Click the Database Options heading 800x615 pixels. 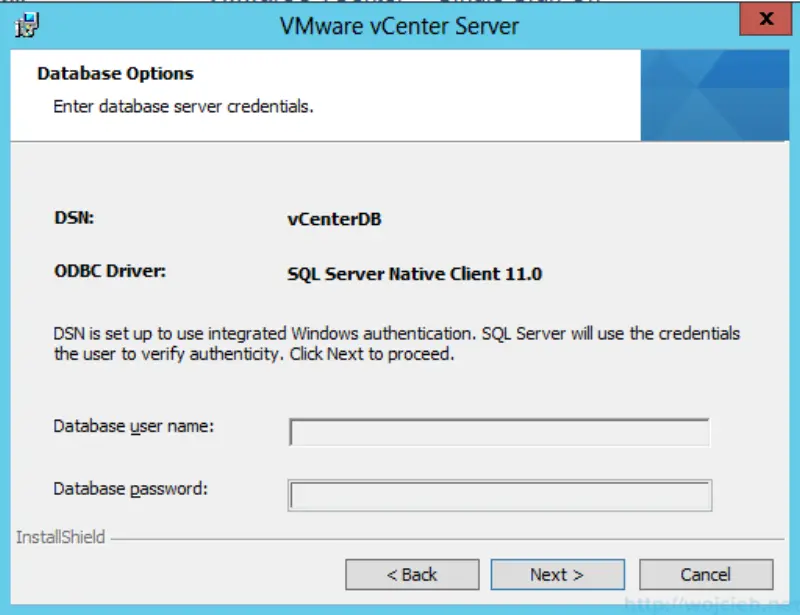click(114, 73)
